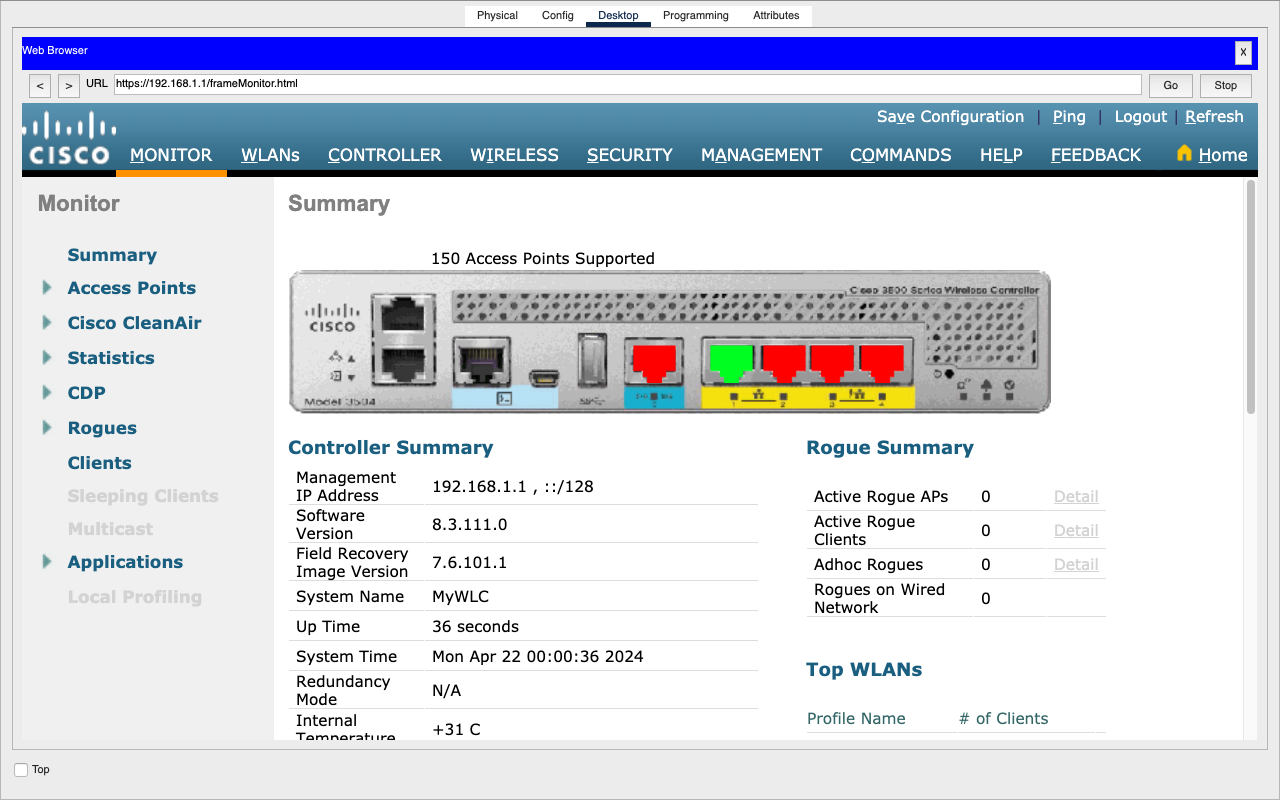Click the Logout link
This screenshot has height=800, width=1280.
[x=1141, y=117]
